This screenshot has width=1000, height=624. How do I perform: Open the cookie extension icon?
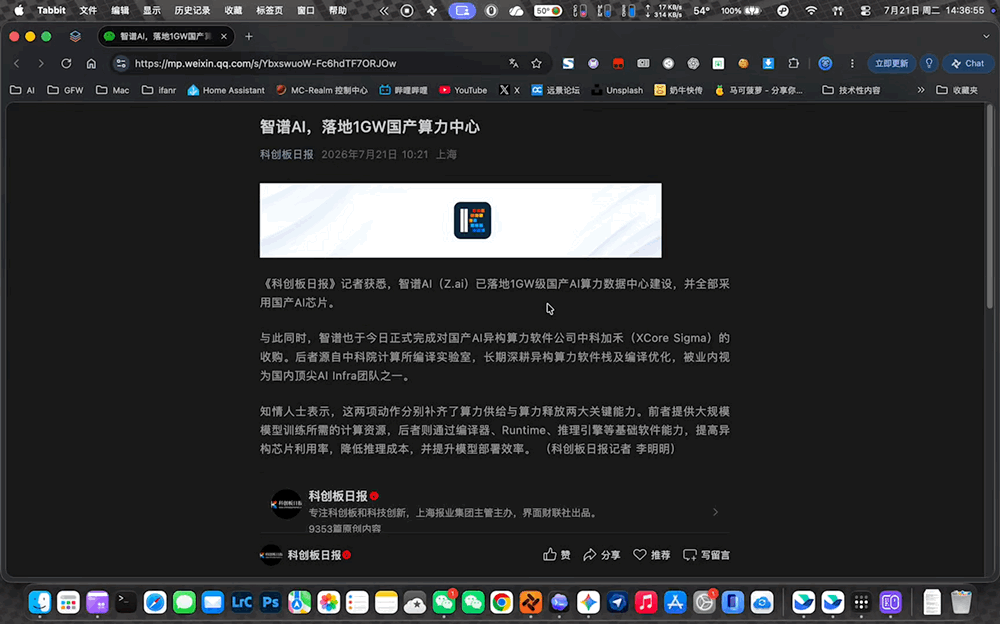click(743, 63)
